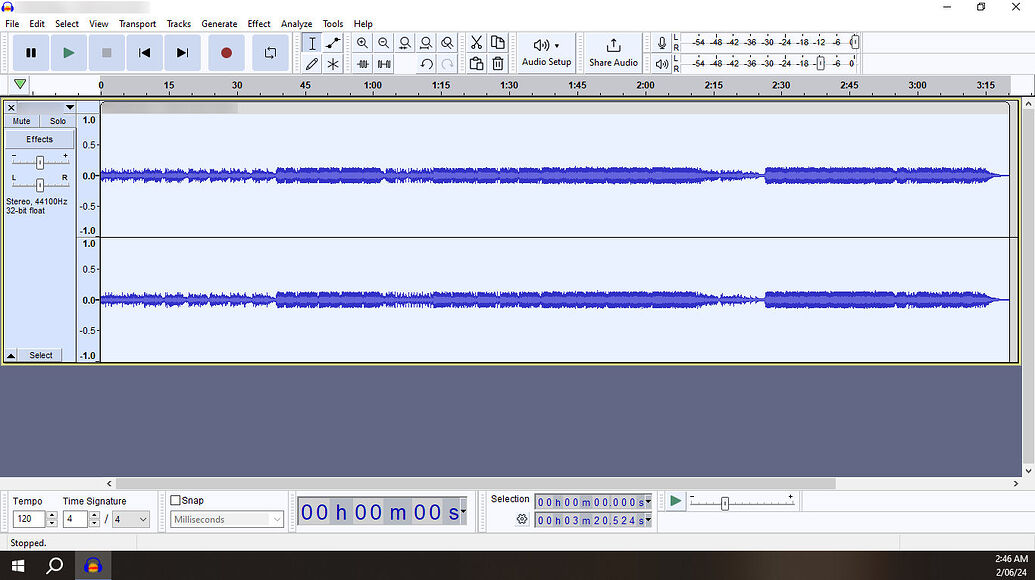Viewport: 1035px width, 580px height.
Task: Open the snap format dropdown showing Milliseconds
Action: click(x=226, y=519)
